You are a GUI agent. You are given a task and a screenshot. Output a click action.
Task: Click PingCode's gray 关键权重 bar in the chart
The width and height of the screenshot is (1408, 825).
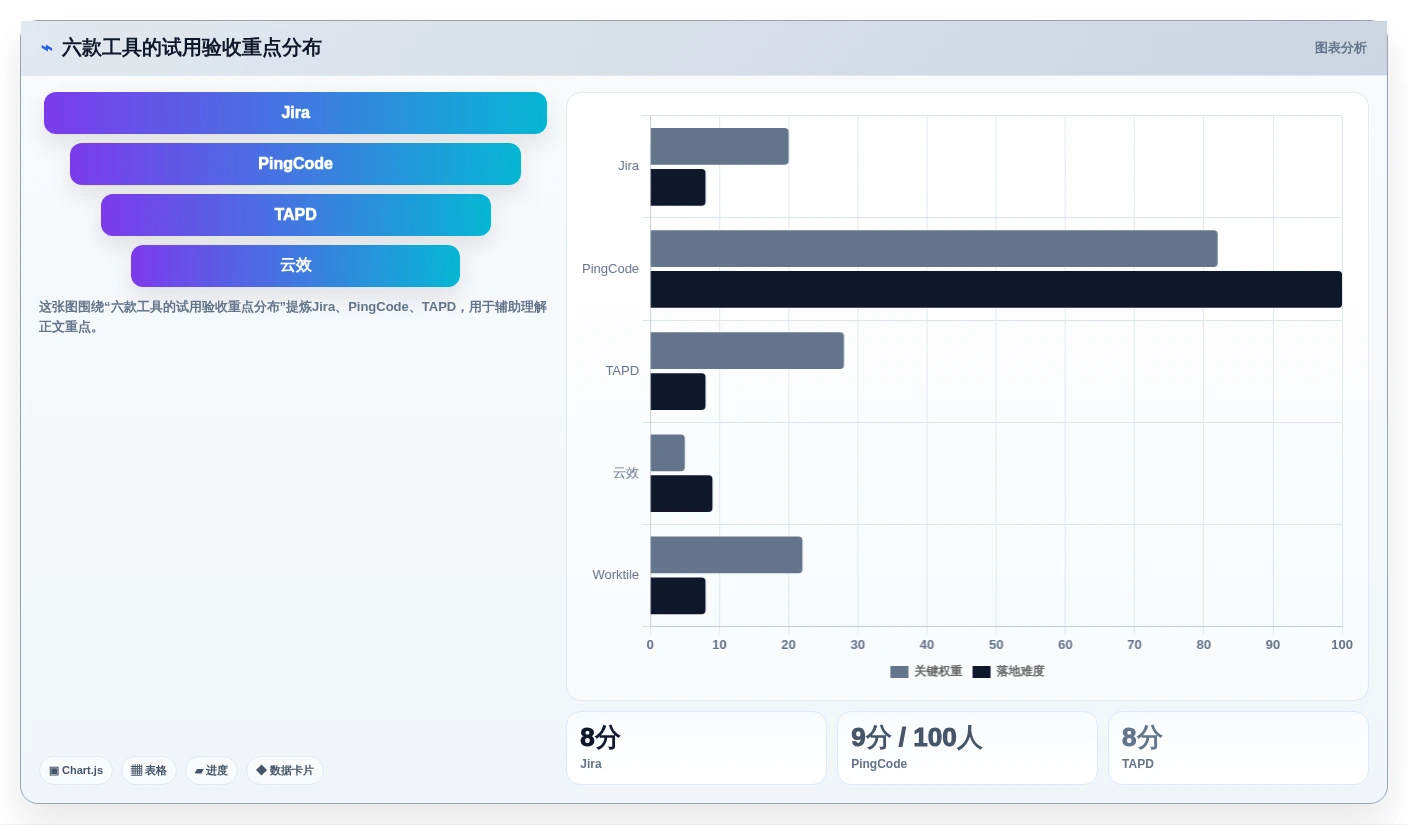934,249
